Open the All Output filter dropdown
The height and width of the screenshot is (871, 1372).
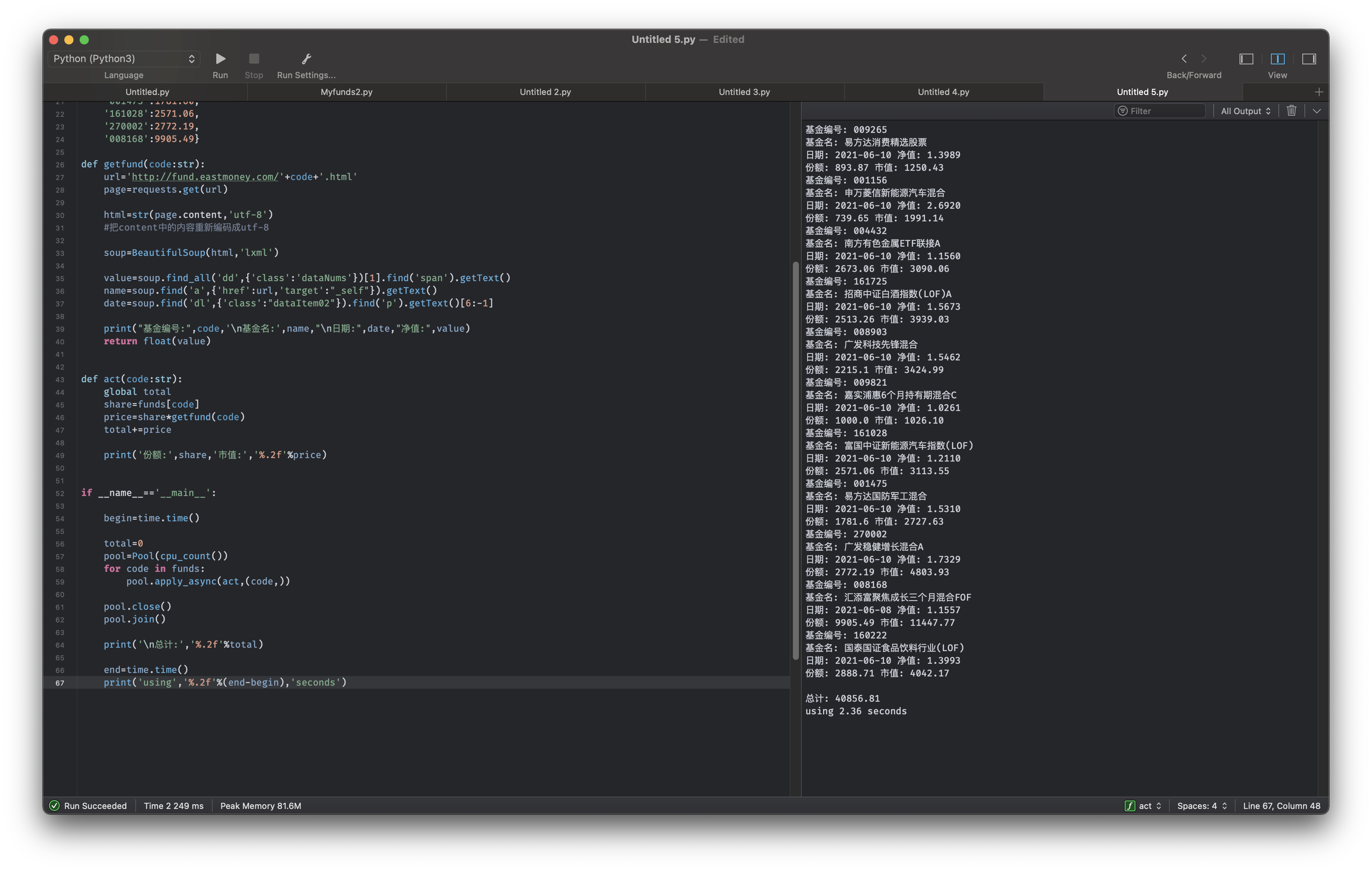(x=1246, y=111)
